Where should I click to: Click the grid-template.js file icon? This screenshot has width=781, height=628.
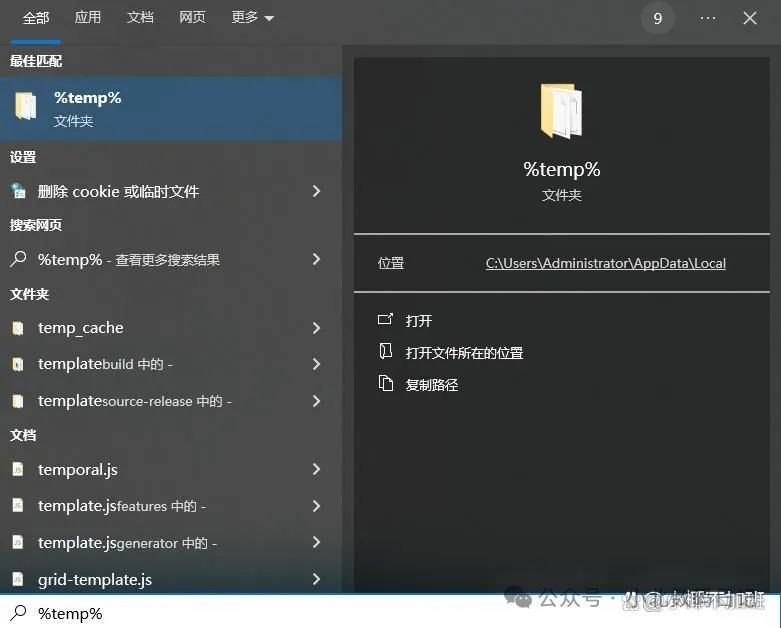coord(18,579)
